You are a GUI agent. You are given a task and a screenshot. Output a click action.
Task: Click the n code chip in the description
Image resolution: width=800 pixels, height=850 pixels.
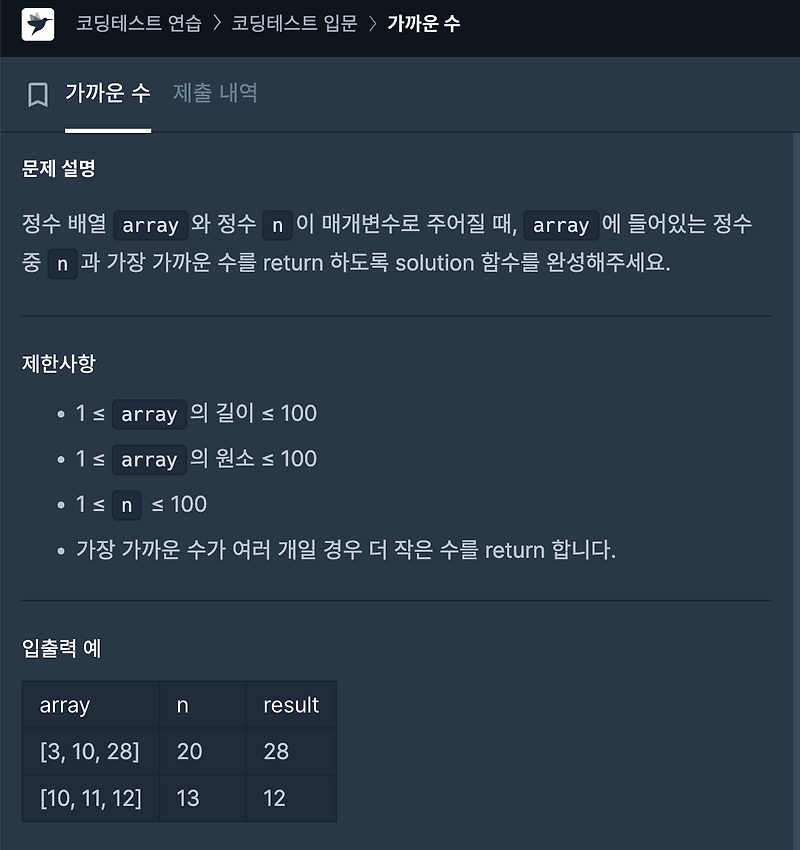pos(276,226)
